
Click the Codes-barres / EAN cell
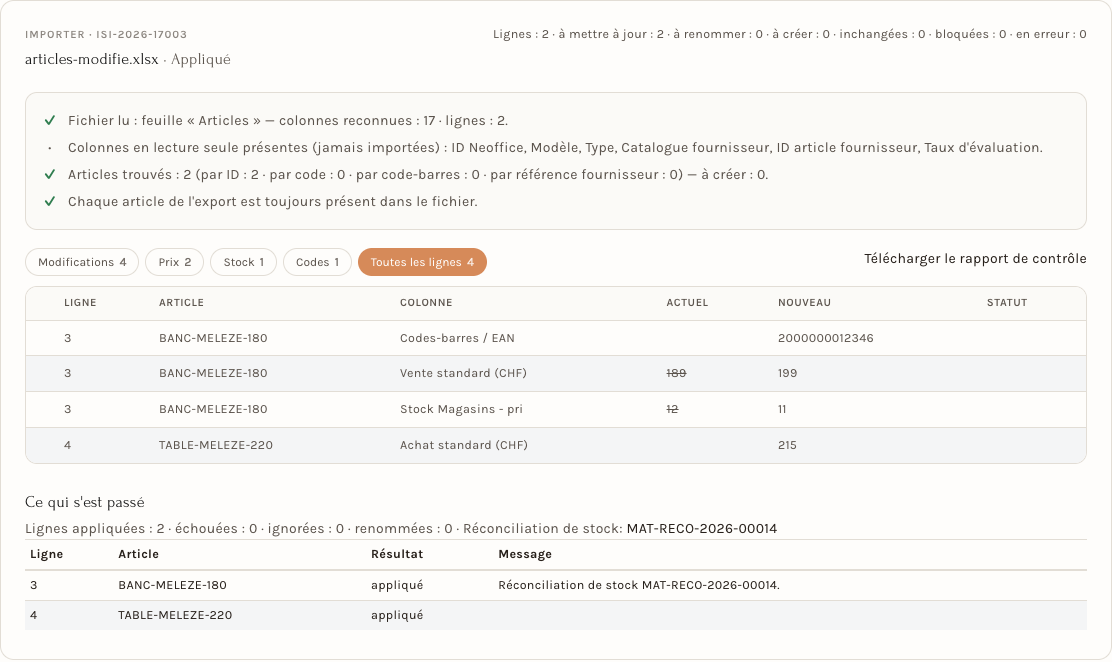pos(457,338)
